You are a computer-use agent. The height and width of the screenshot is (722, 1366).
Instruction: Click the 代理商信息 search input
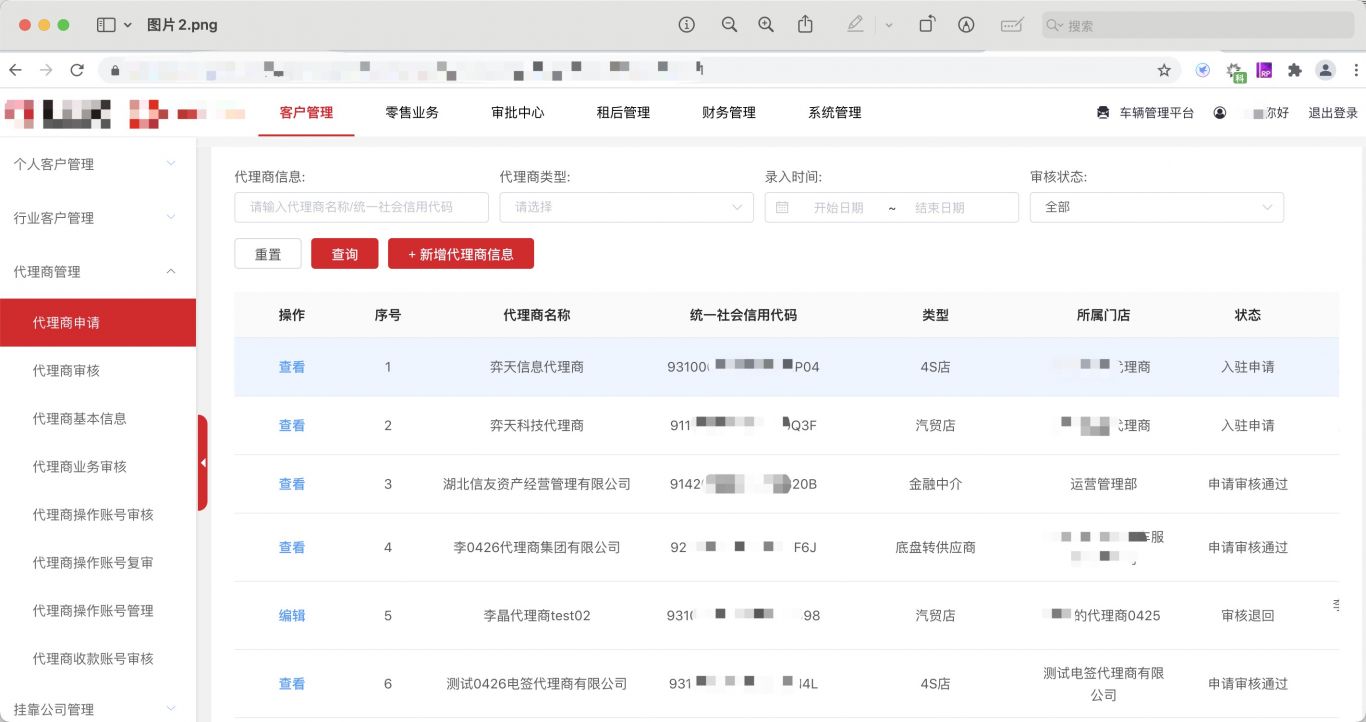coord(361,207)
